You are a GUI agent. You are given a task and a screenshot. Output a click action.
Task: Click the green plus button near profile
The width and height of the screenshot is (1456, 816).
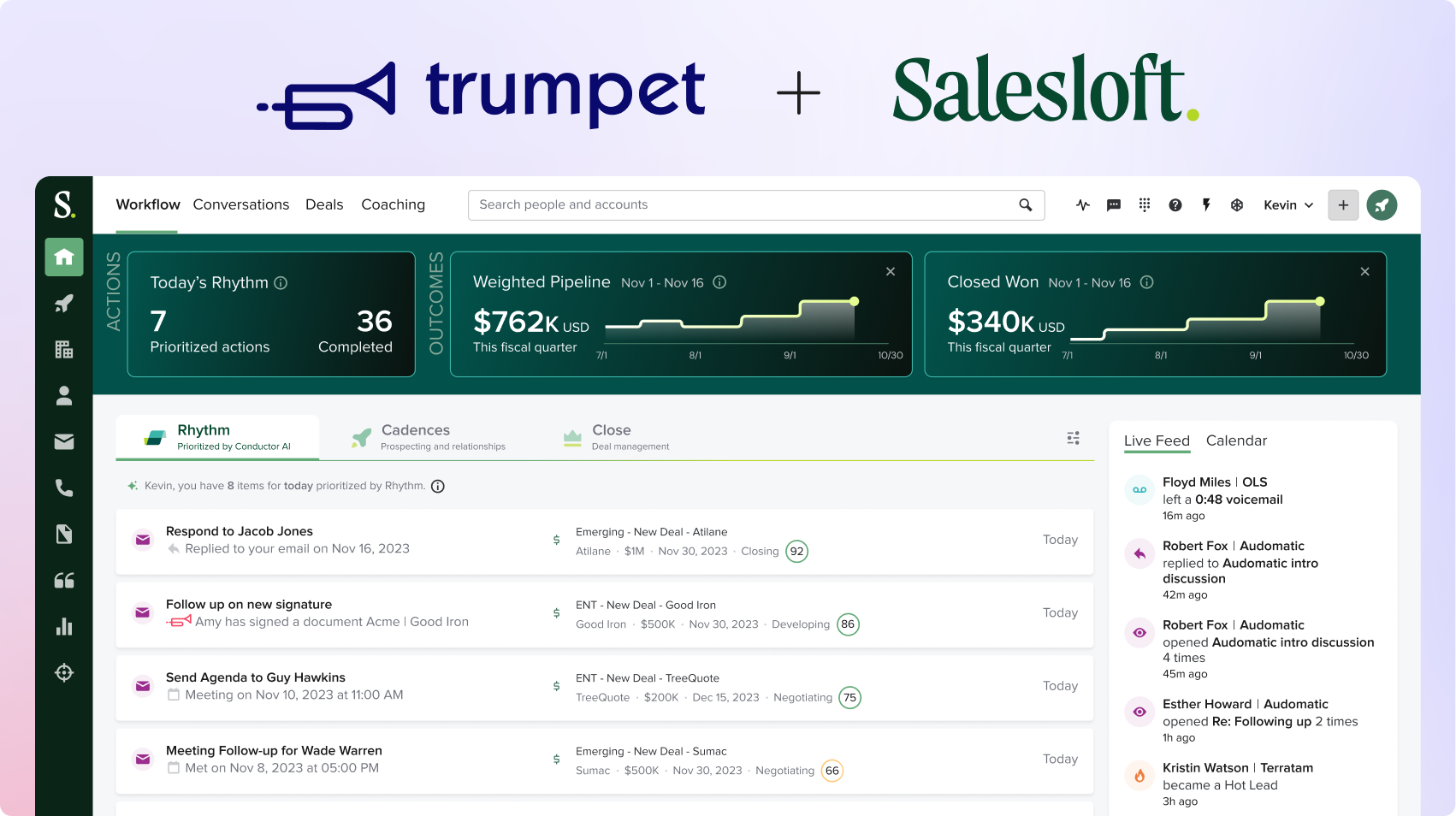pyautogui.click(x=1343, y=204)
